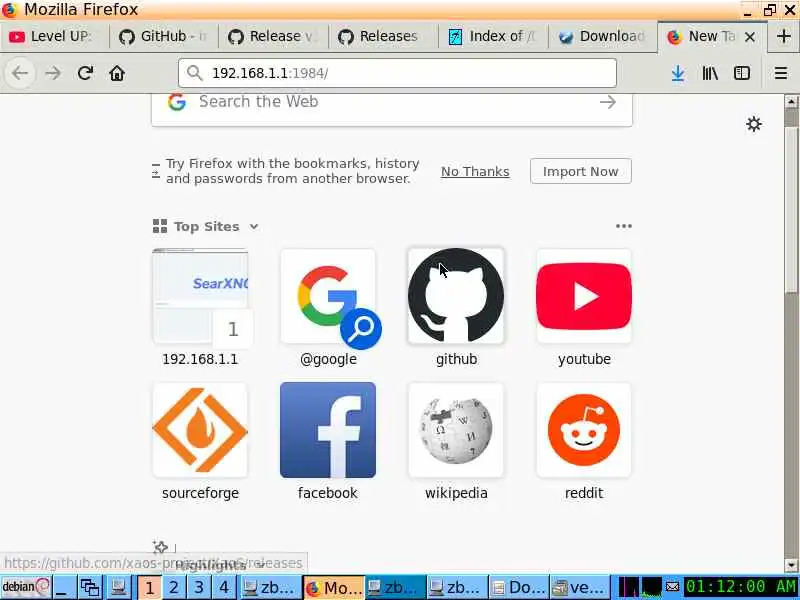This screenshot has width=800, height=600.
Task: Switch to workspace 2 in taskbar
Action: 173,587
